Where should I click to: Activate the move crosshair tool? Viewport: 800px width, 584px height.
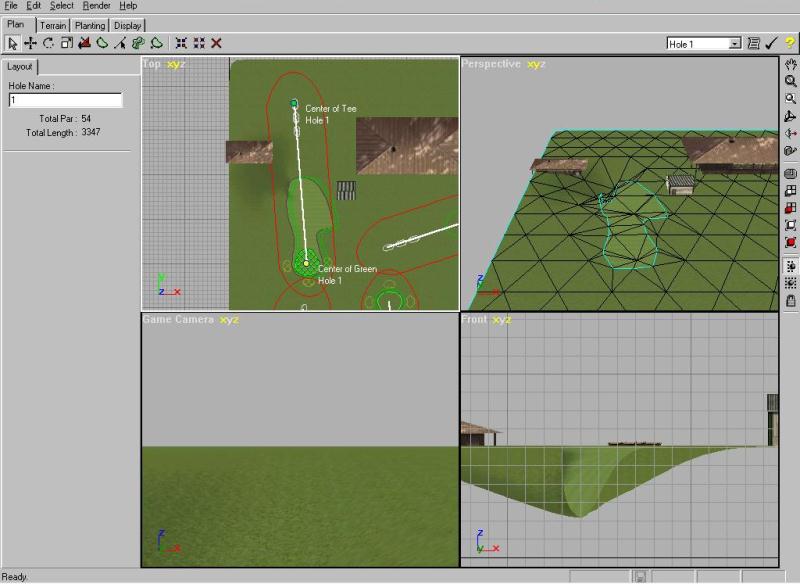[x=30, y=43]
